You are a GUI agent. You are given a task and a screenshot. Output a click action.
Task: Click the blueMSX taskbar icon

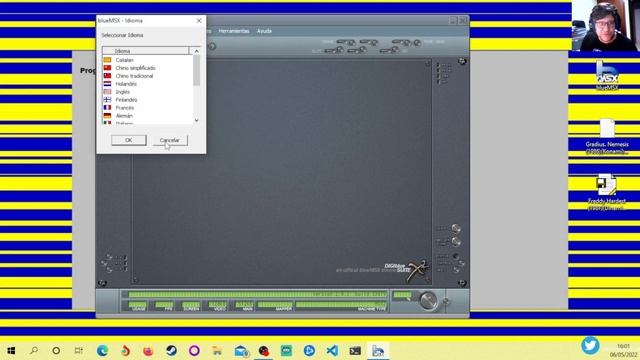pyautogui.click(x=378, y=351)
